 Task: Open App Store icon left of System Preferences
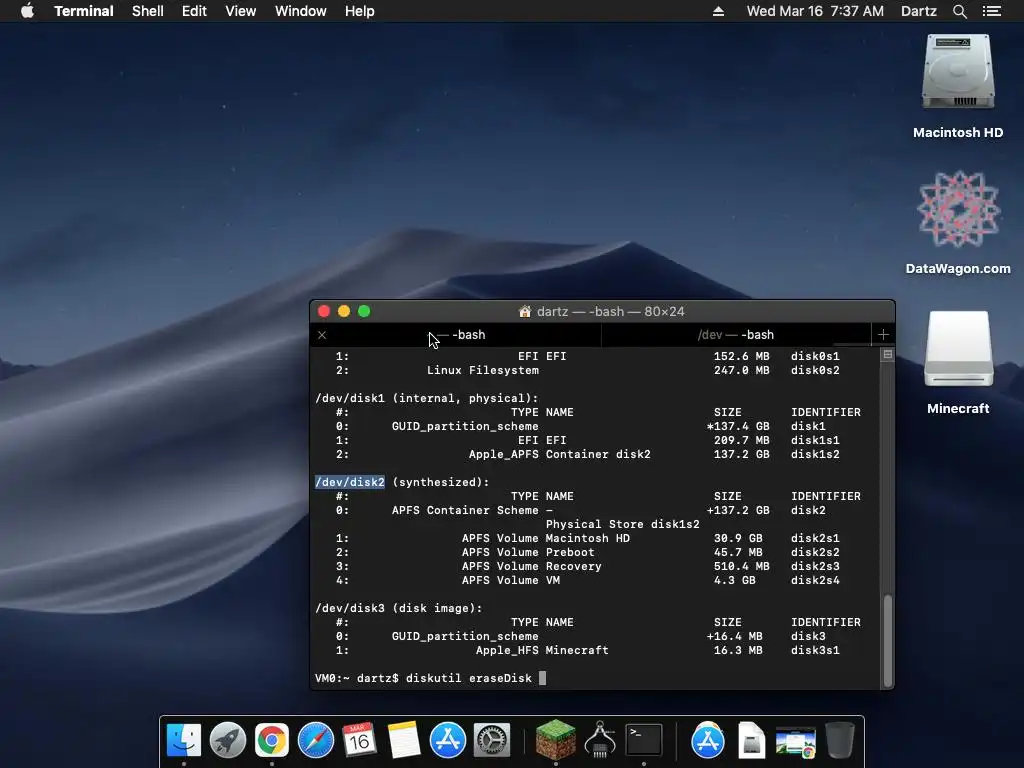pos(448,740)
